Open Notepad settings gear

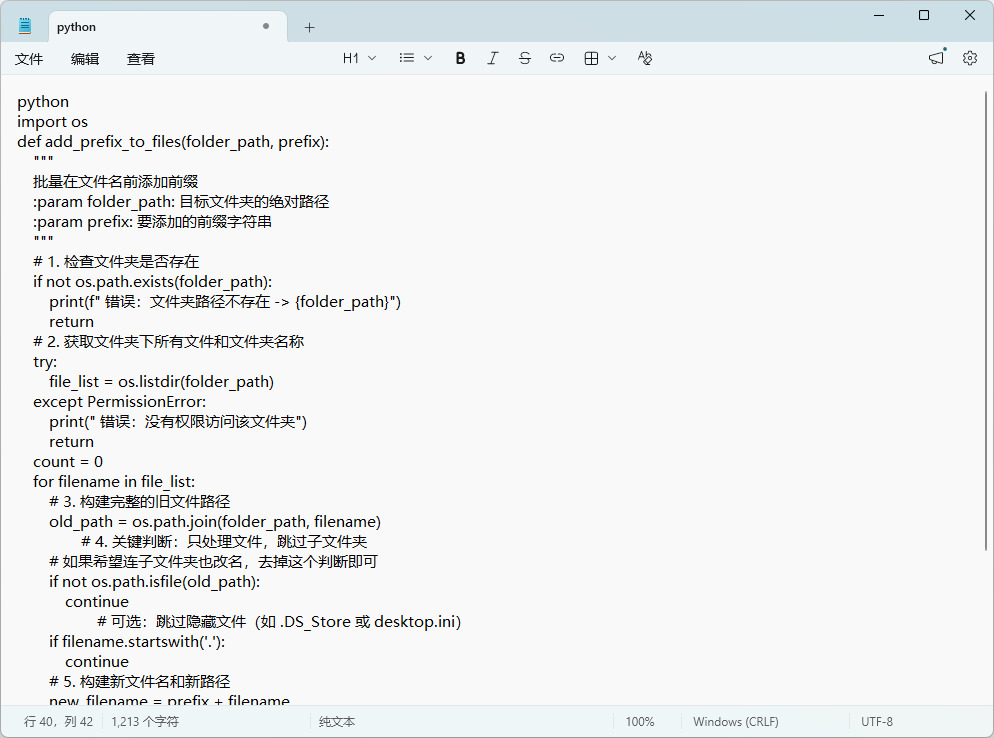tap(970, 58)
